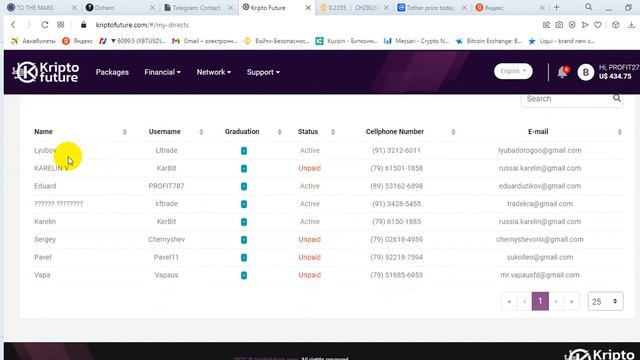
Task: Open the Kucoin bookmark link
Action: (347, 41)
